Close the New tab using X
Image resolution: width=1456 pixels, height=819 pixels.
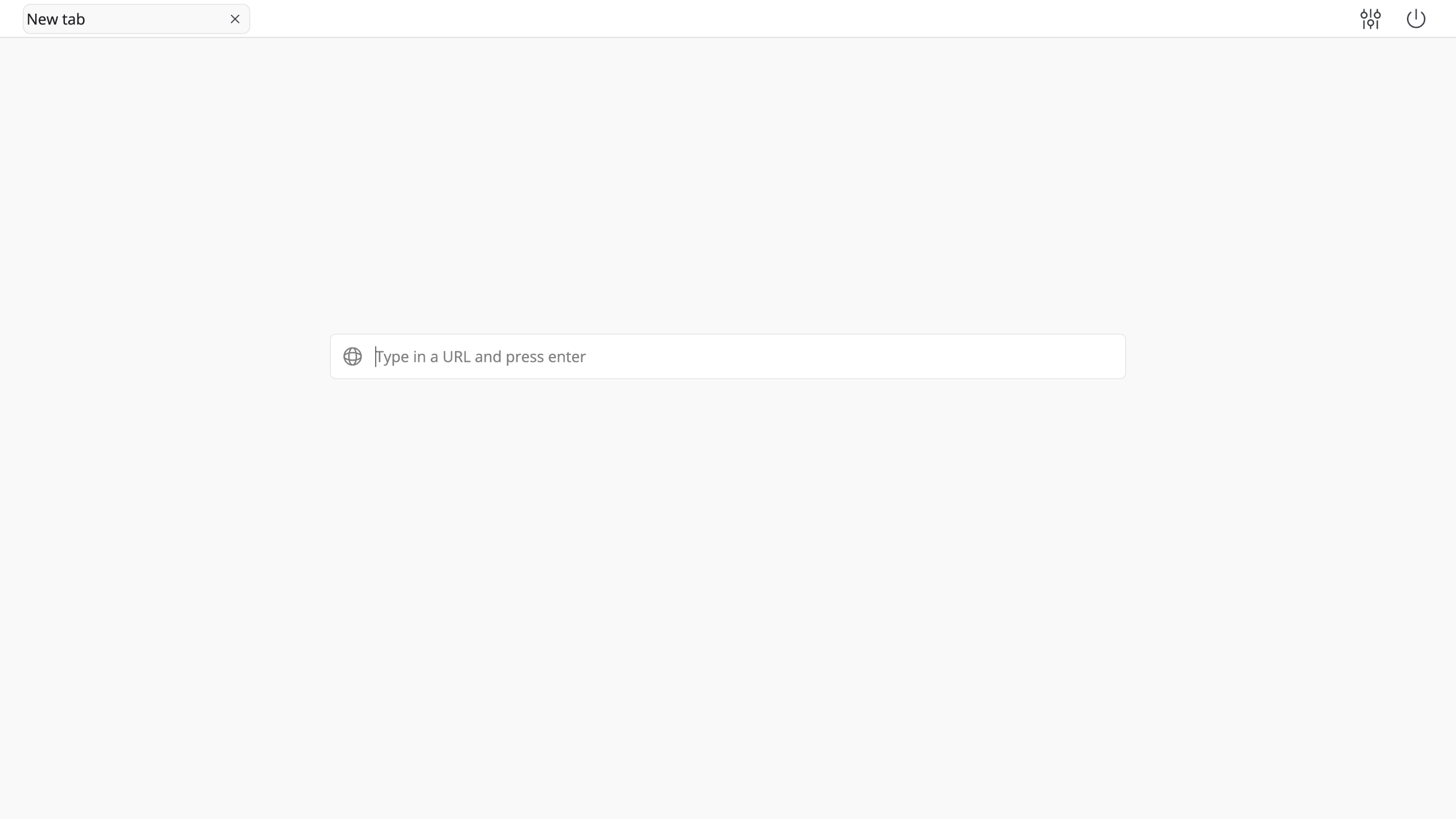coord(235,19)
